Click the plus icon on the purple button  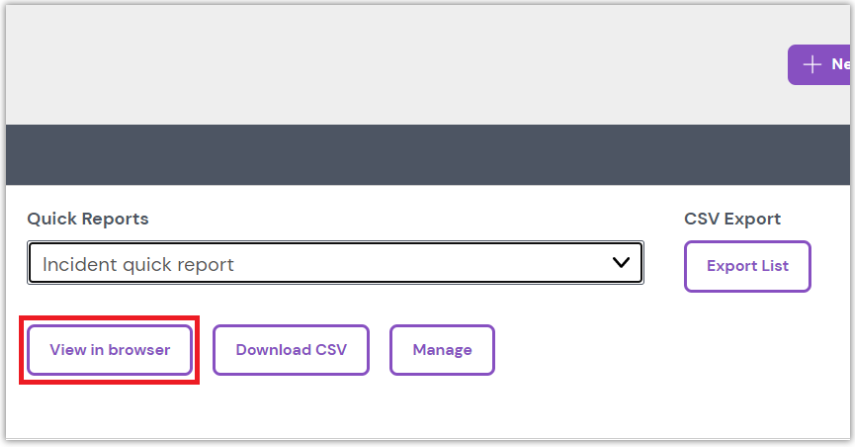[x=812, y=64]
